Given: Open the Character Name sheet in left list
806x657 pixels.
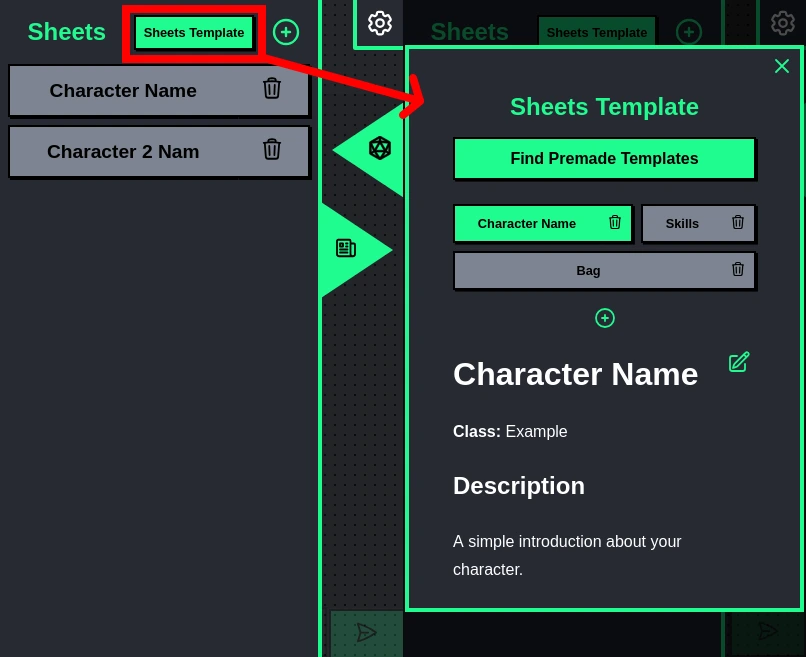Looking at the screenshot, I should pyautogui.click(x=159, y=90).
